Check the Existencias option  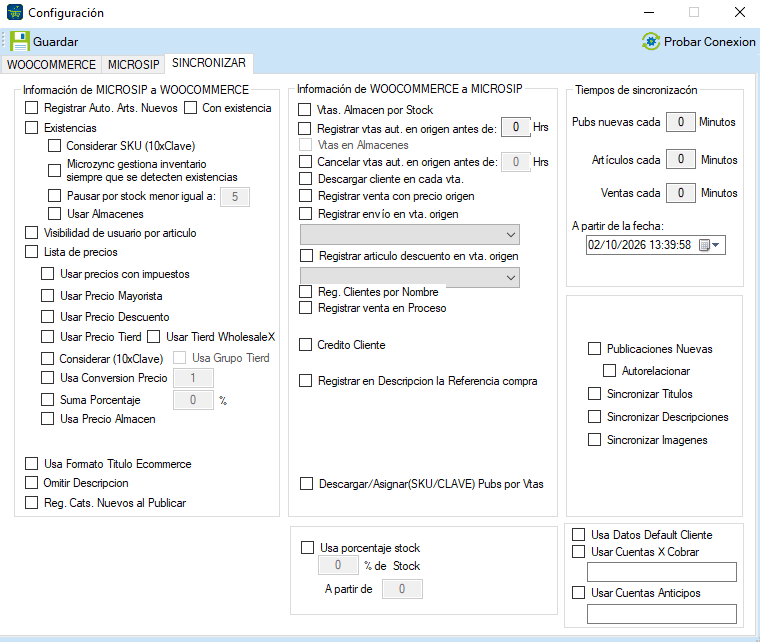(x=32, y=127)
